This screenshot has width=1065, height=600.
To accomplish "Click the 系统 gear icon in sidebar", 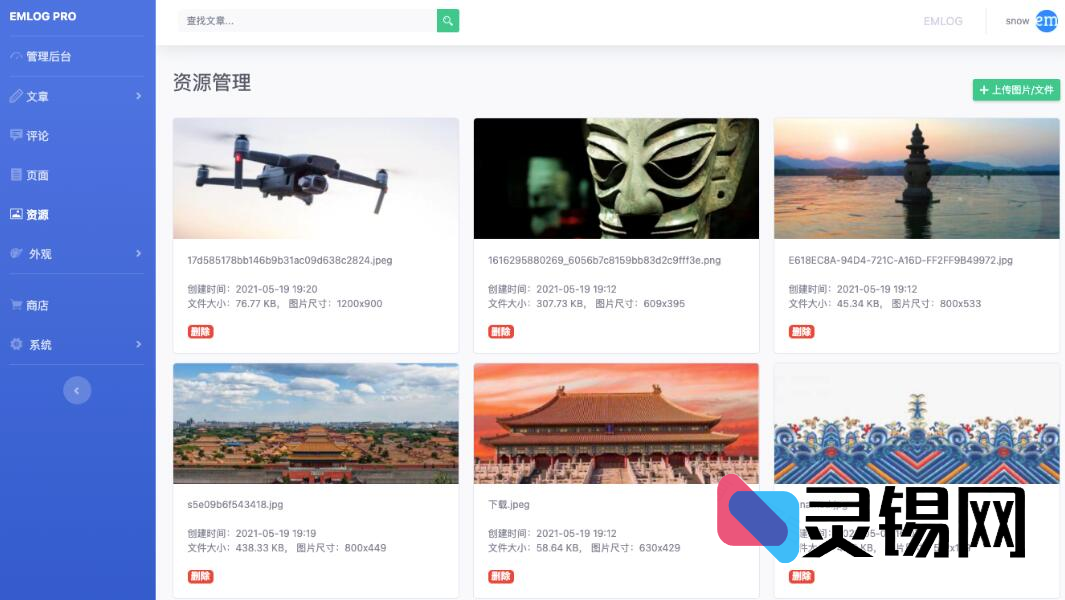I will coord(14,344).
